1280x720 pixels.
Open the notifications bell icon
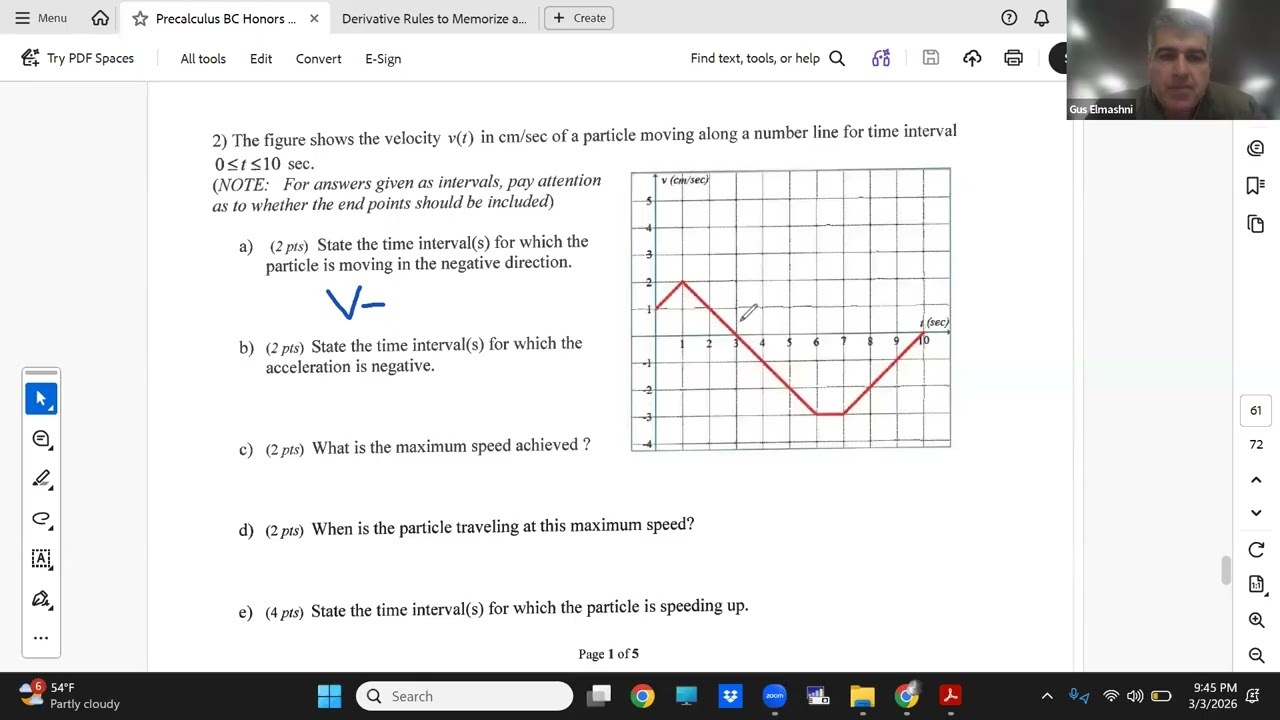point(1041,18)
